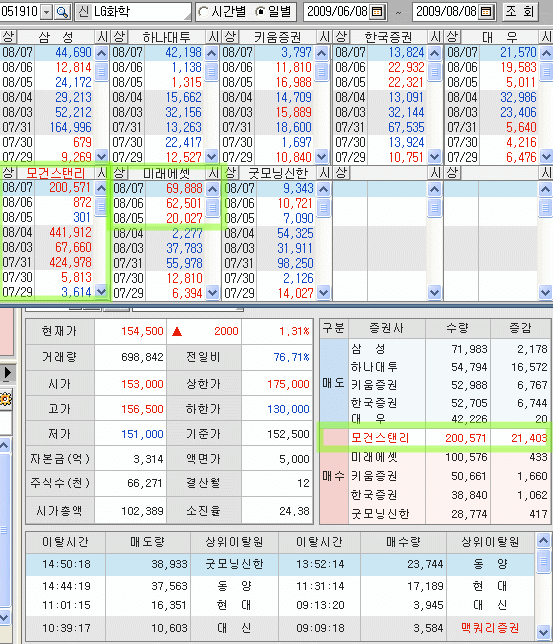Click scroll-up arrow in top 키움증권 panel
This screenshot has width=553, height=644.
[x=322, y=53]
